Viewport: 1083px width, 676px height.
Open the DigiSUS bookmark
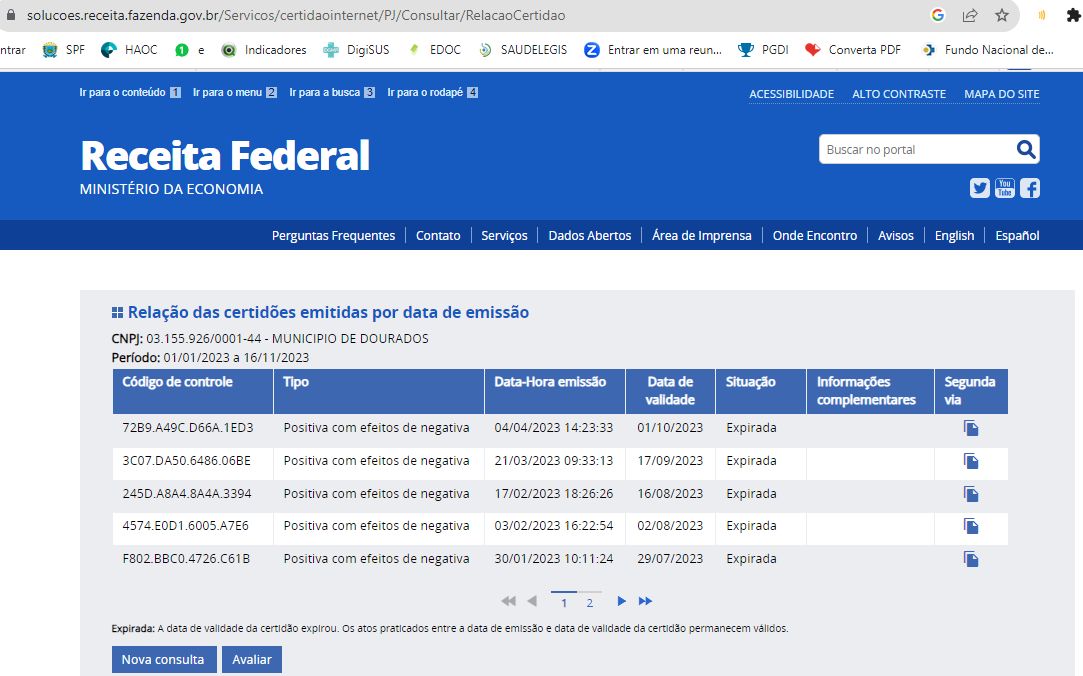[356, 50]
